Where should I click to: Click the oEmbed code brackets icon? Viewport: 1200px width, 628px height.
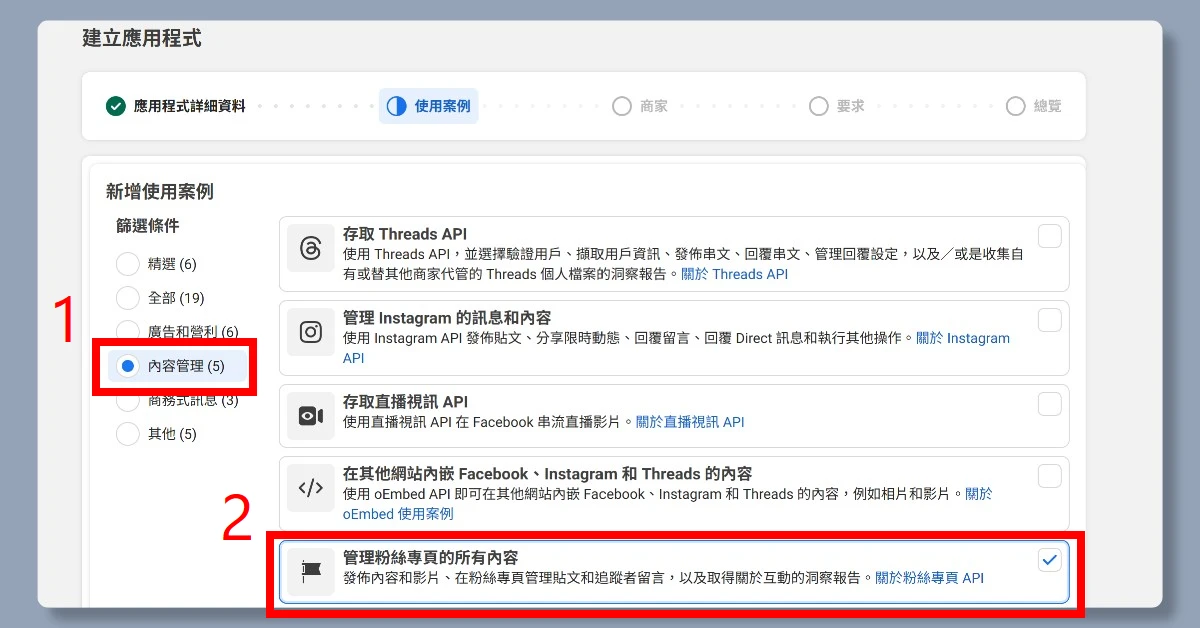[310, 488]
